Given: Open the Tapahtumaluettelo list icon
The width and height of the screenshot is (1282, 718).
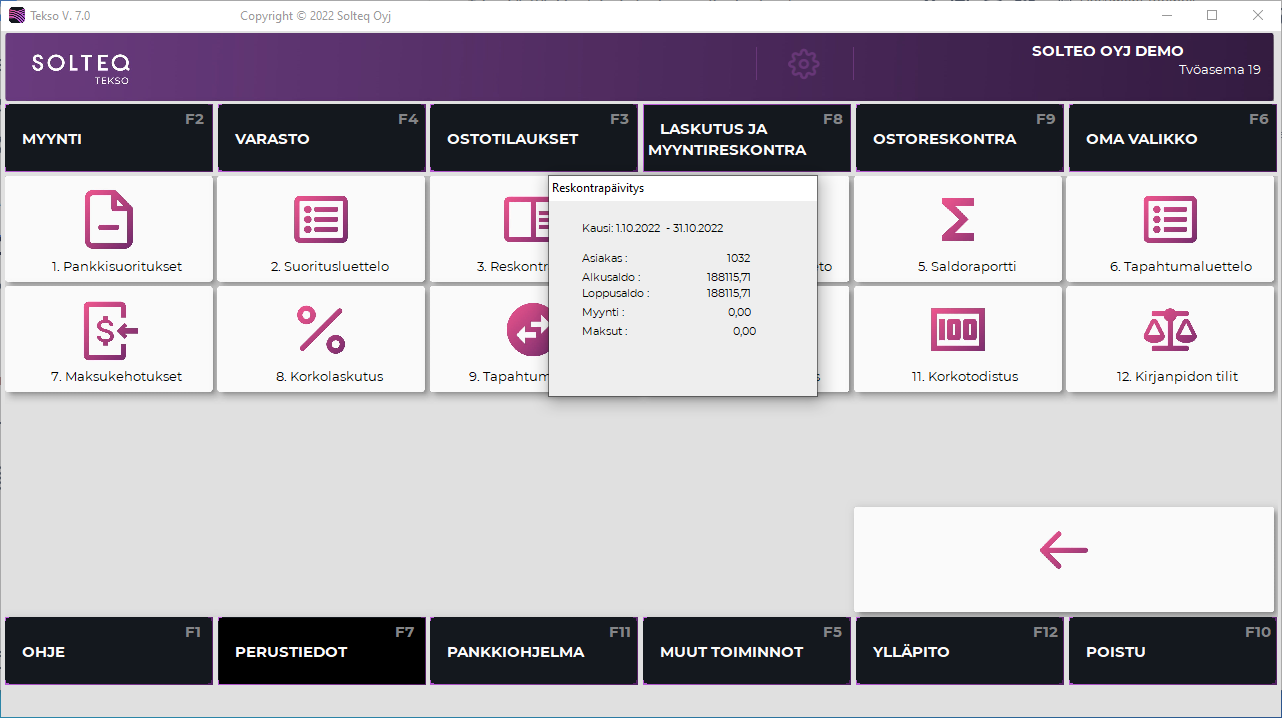Looking at the screenshot, I should pyautogui.click(x=1170, y=219).
